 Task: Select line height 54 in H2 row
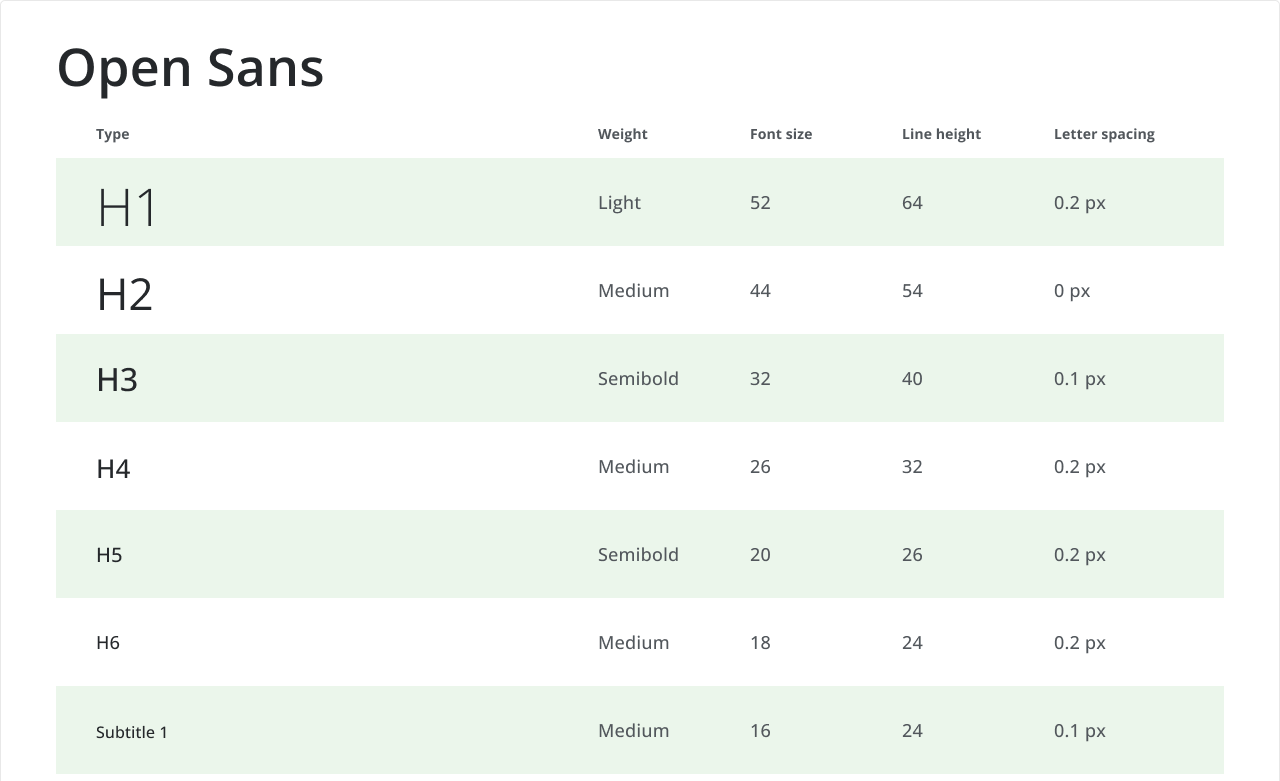(912, 291)
